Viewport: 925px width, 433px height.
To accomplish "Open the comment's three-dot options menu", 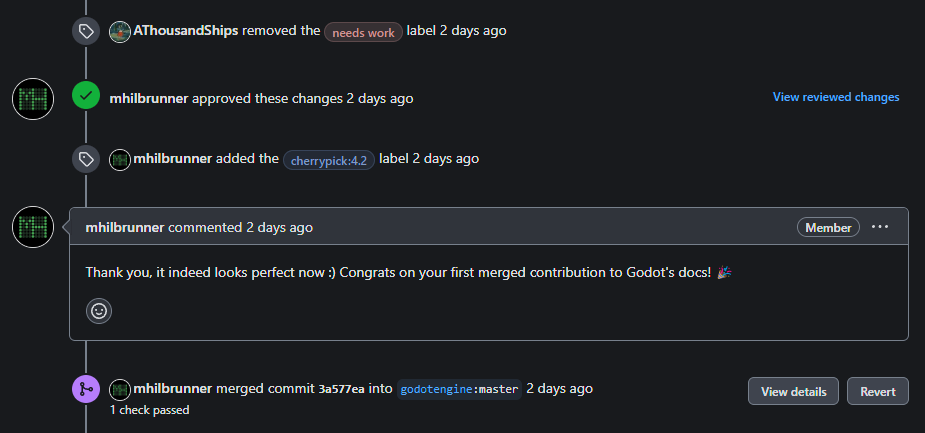I will (880, 227).
